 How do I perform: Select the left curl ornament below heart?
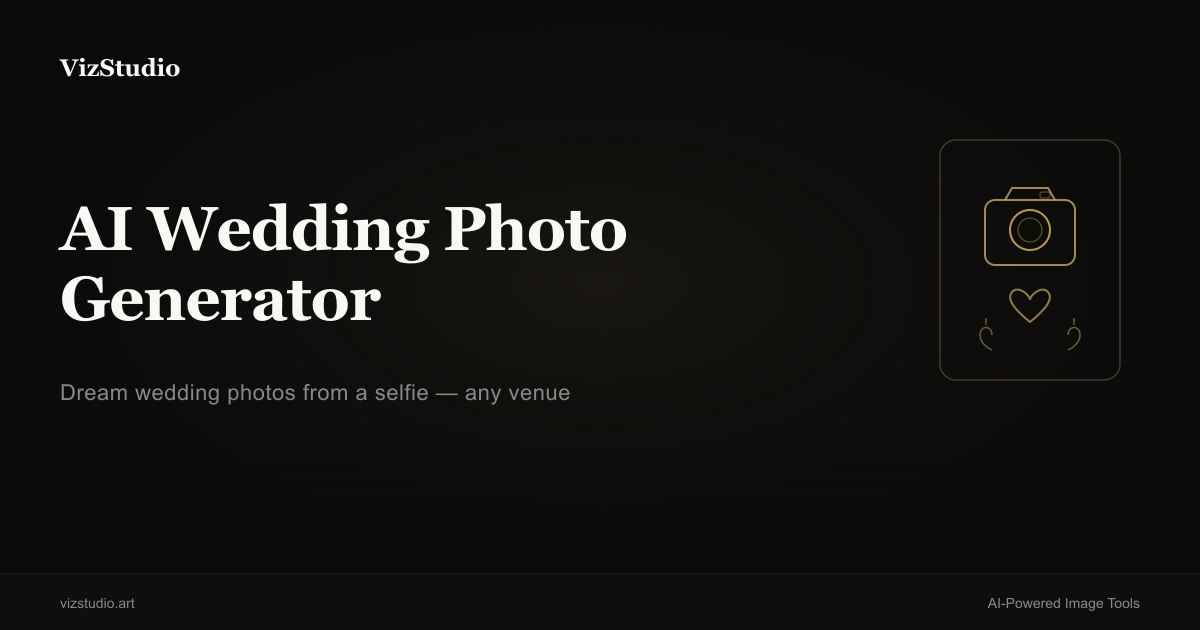pyautogui.click(x=985, y=334)
